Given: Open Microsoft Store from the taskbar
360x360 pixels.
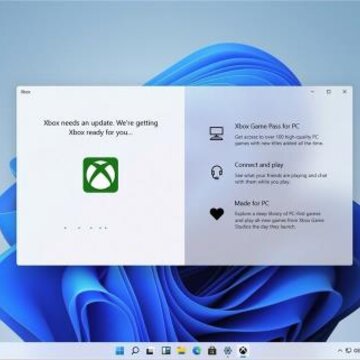Looking at the screenshot, I should [x=212, y=350].
